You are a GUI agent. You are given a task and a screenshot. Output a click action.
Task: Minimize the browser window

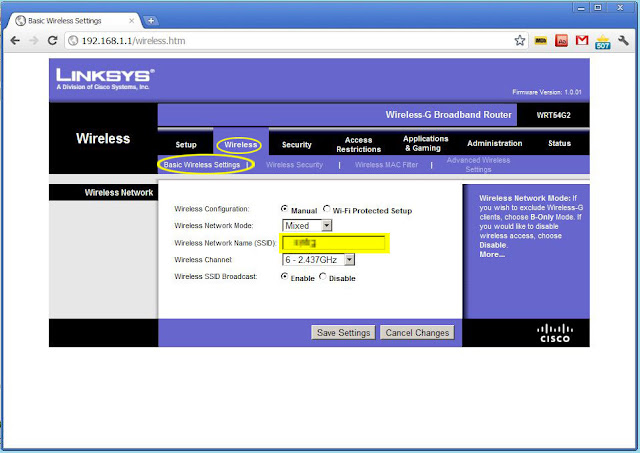[581, 8]
